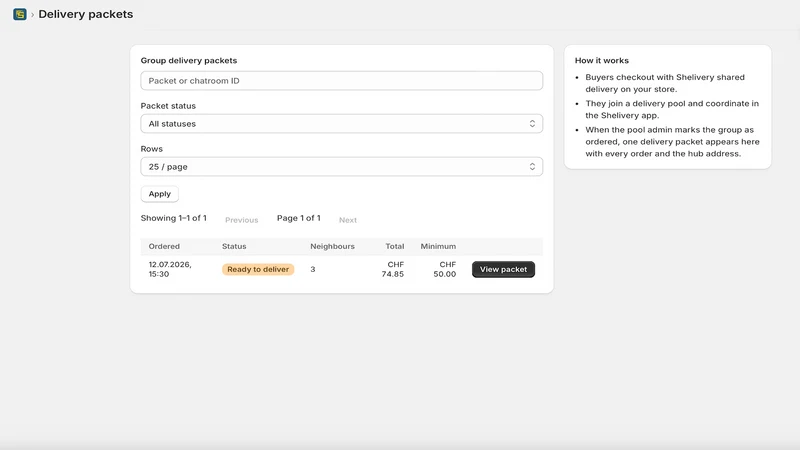This screenshot has width=800, height=450.
Task: Focus the Packet or chatroom ID field
Action: [341, 81]
